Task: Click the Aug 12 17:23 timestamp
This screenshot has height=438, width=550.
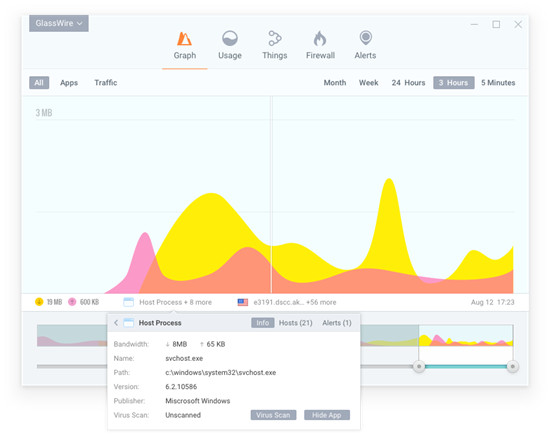Action: coord(492,302)
